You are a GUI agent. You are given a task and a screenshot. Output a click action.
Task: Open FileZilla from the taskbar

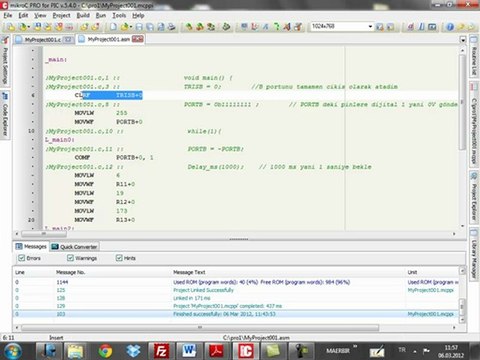pyautogui.click(x=161, y=351)
